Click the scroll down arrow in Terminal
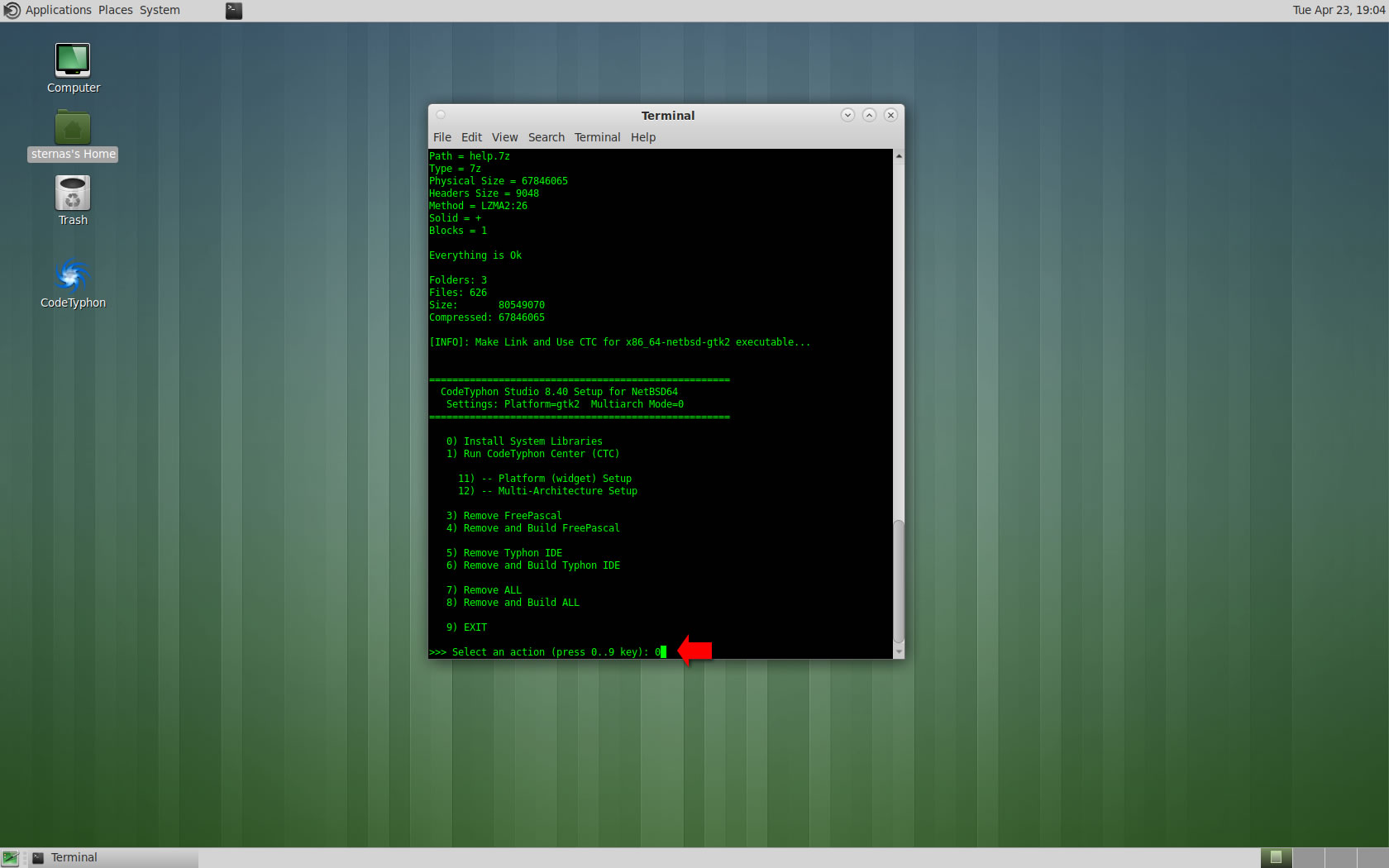This screenshot has height=868, width=1389. (x=899, y=652)
